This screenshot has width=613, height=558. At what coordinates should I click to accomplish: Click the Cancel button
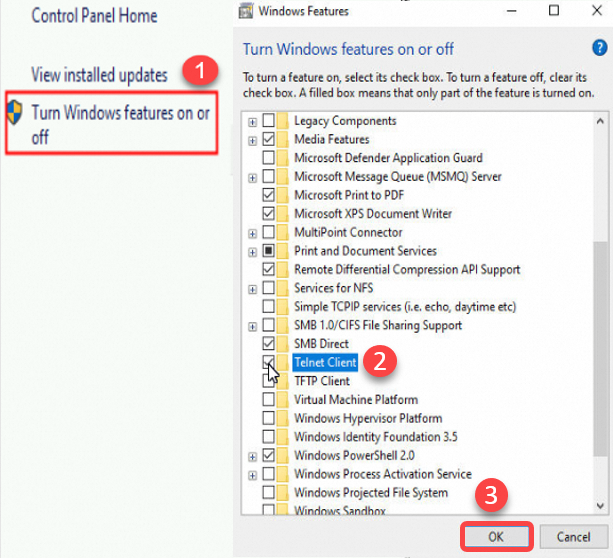[x=574, y=536]
